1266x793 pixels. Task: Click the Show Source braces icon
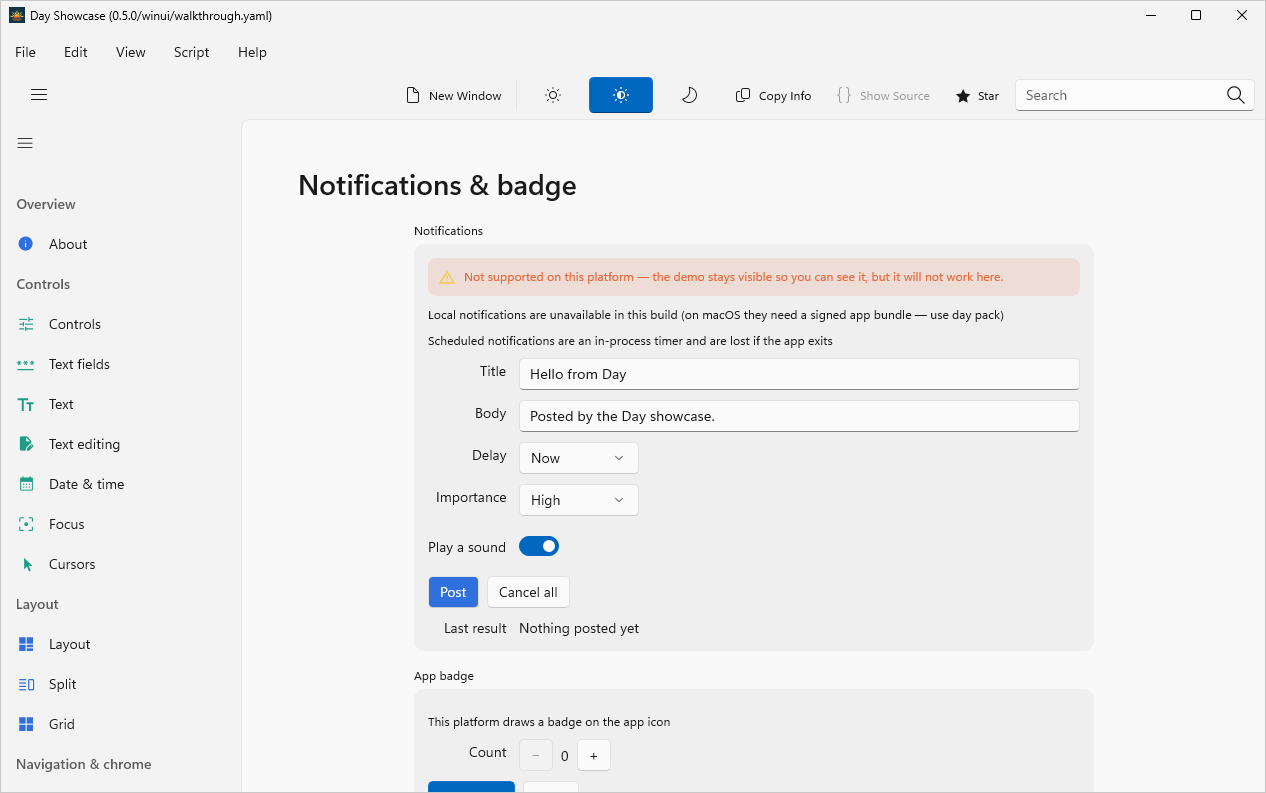(x=844, y=95)
